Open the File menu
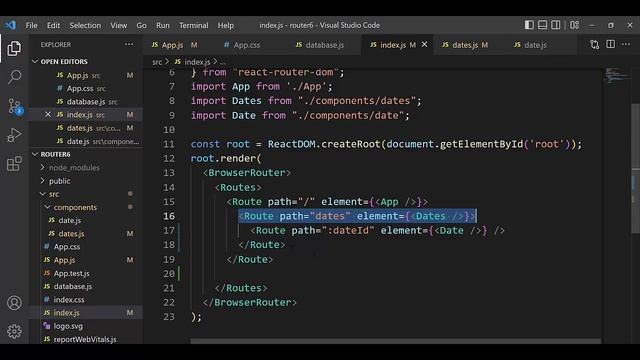Screen dimensions: 640x360 [x=31, y=25]
